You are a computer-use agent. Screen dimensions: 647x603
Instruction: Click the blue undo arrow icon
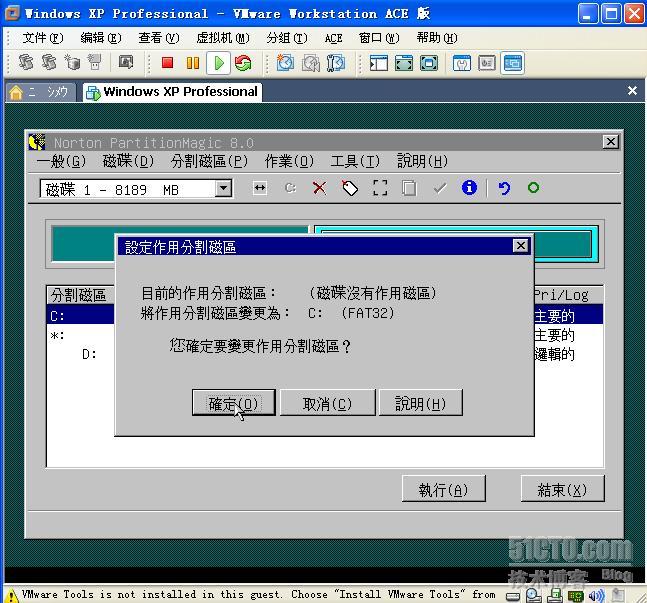pyautogui.click(x=504, y=188)
